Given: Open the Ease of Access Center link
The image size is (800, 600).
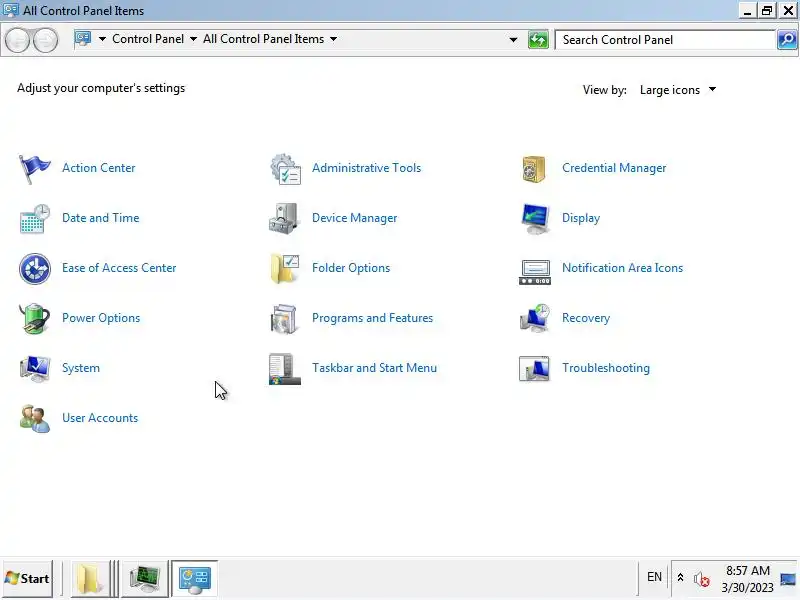Looking at the screenshot, I should pyautogui.click(x=119, y=268).
